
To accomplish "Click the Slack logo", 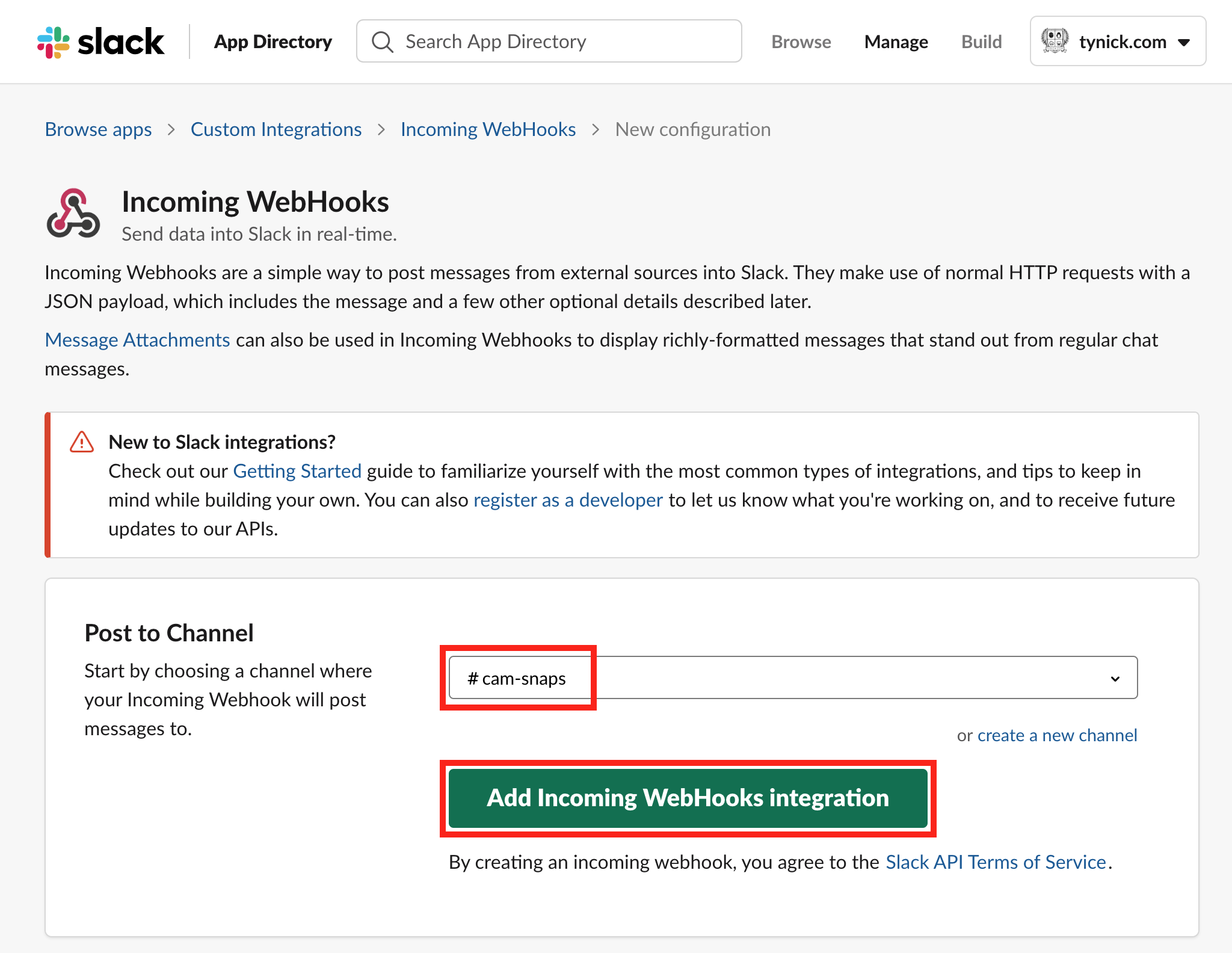I will tap(100, 42).
